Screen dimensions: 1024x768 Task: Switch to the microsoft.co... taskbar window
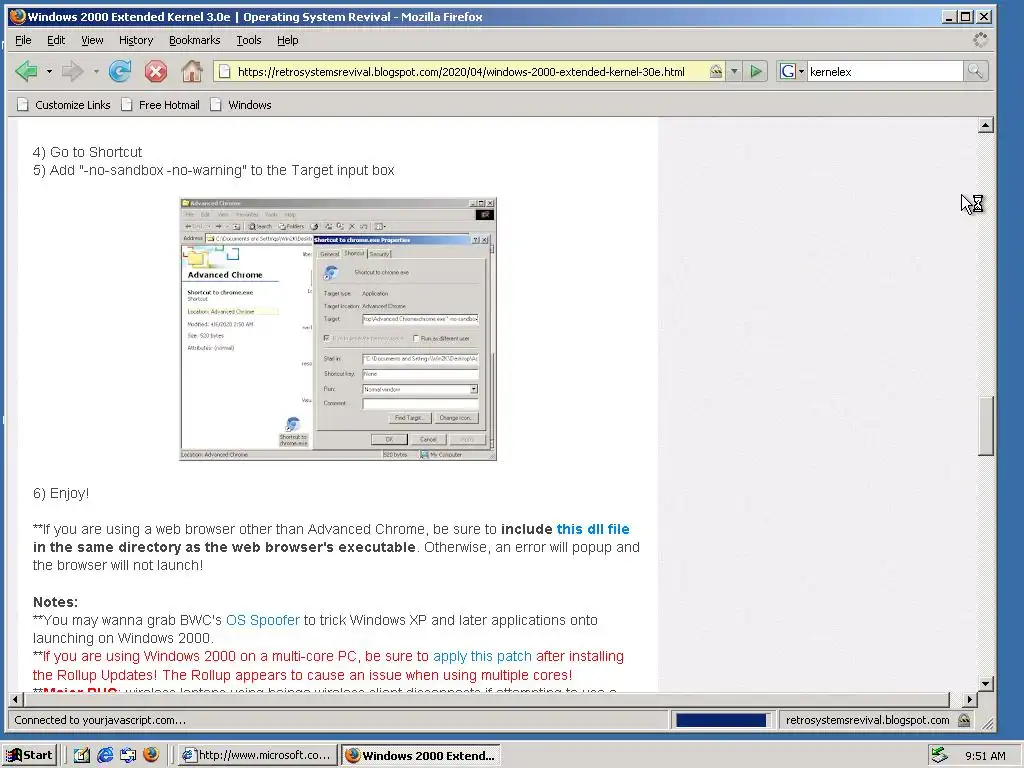[x=257, y=756]
